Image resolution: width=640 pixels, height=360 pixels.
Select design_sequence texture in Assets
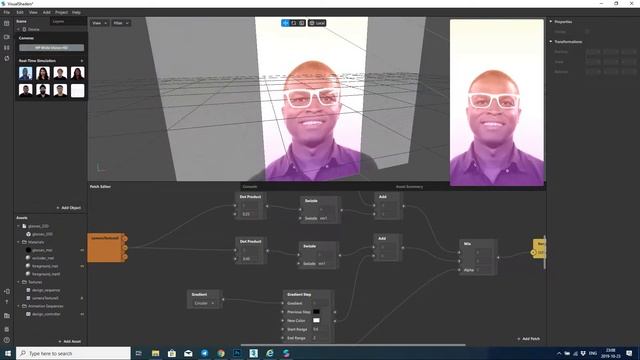pos(46,290)
